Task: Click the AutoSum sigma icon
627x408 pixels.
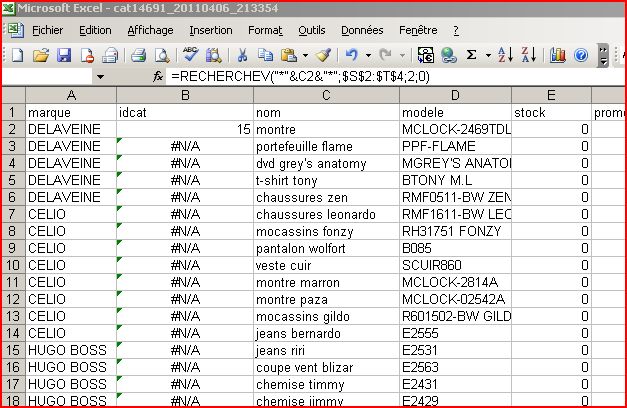Action: 472,55
